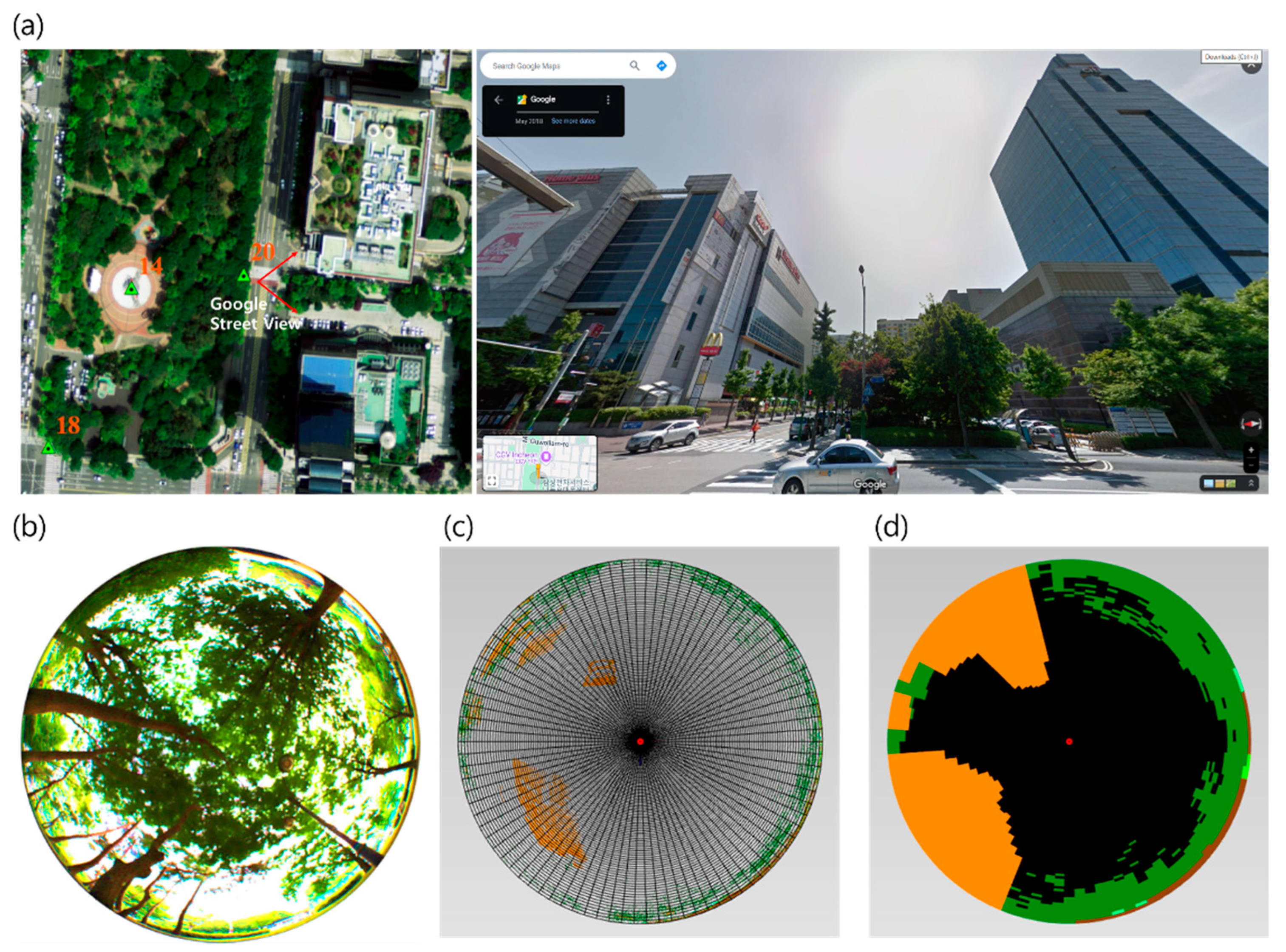This screenshot has width=1286, height=952.
Task: Expand the imagery strip with the double-chevron
Action: coord(1251,484)
